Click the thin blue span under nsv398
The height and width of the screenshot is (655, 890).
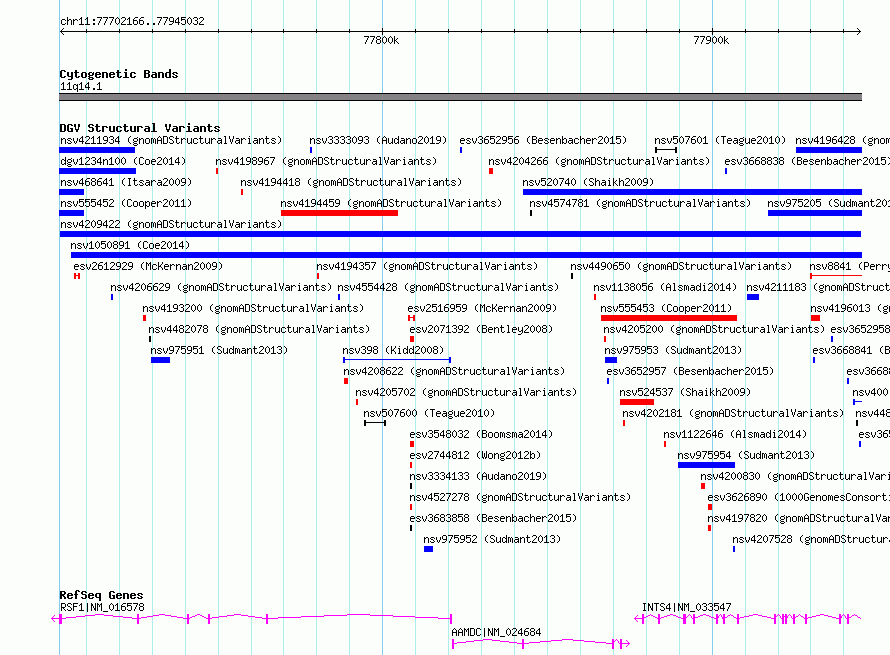397,360
